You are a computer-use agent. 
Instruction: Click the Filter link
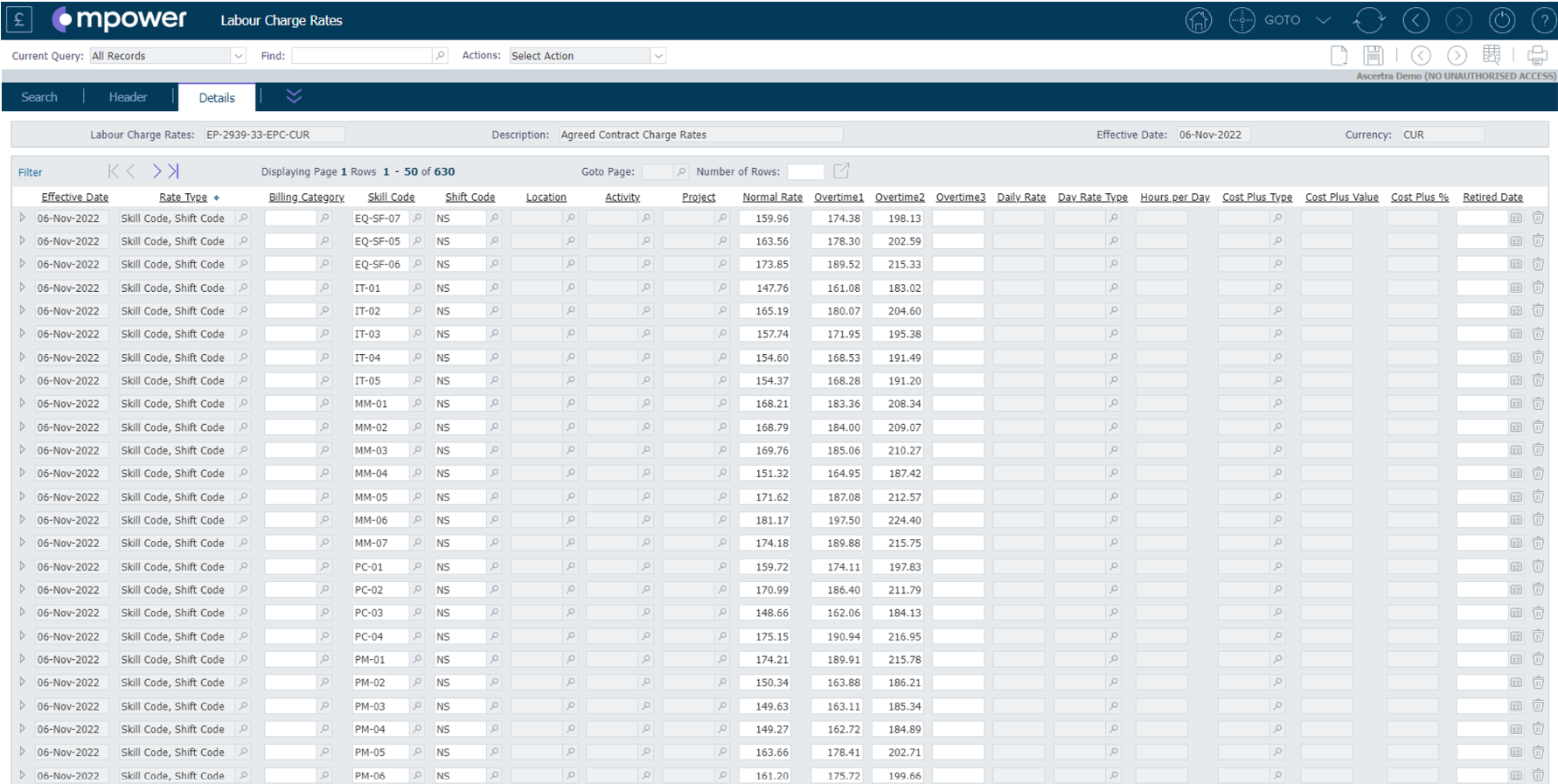tap(30, 172)
